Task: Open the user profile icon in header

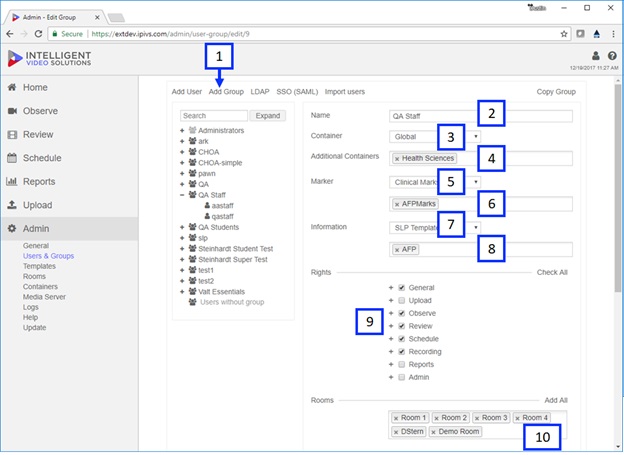Action: click(x=596, y=55)
